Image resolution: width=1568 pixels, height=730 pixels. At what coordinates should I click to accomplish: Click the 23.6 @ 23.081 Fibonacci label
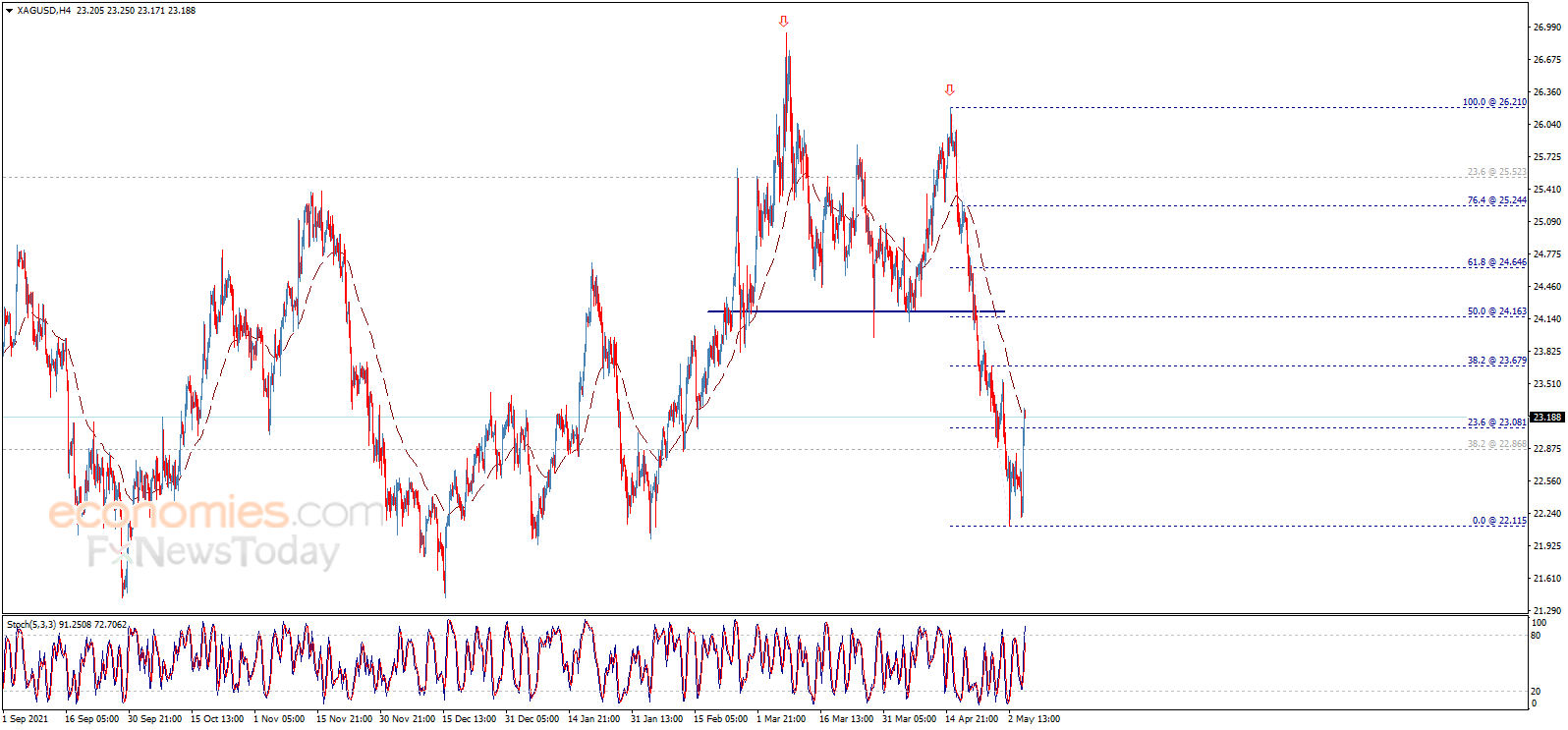click(1496, 422)
